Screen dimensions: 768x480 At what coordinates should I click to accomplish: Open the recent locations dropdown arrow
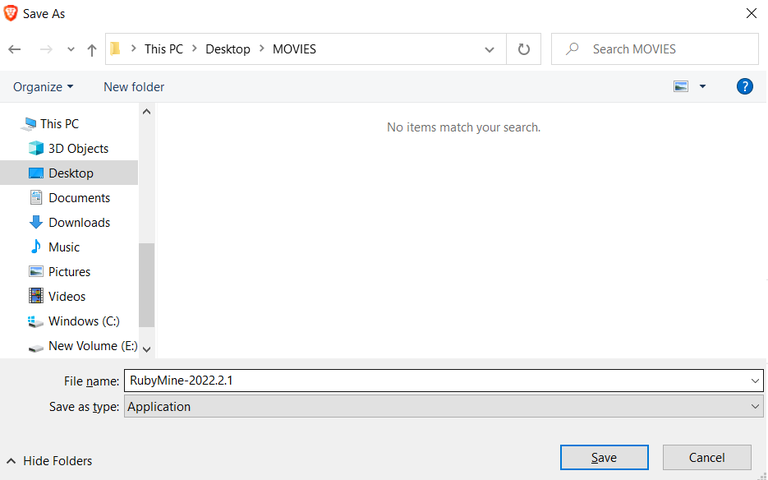71,49
